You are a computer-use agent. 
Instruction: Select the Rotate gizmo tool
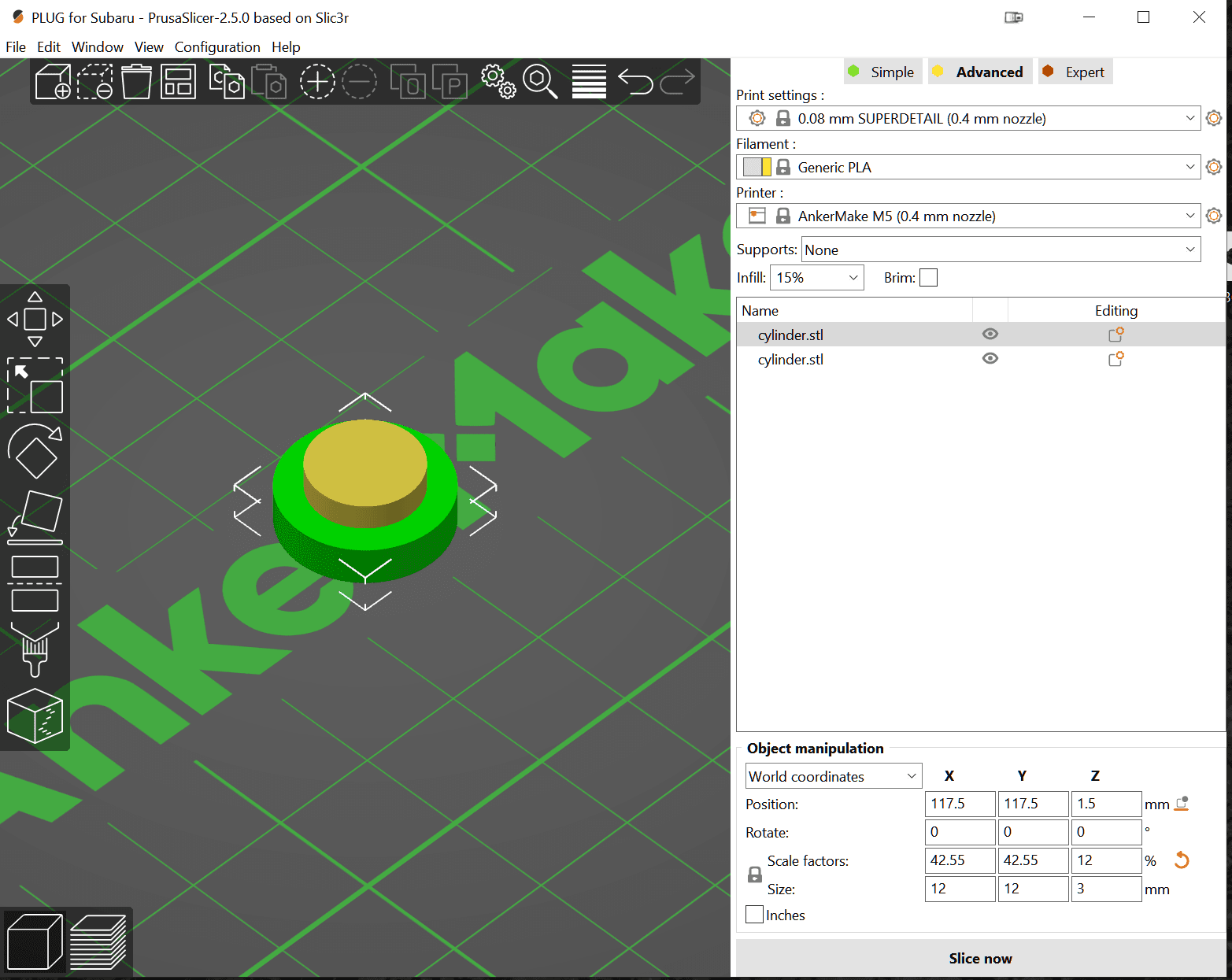click(35, 451)
